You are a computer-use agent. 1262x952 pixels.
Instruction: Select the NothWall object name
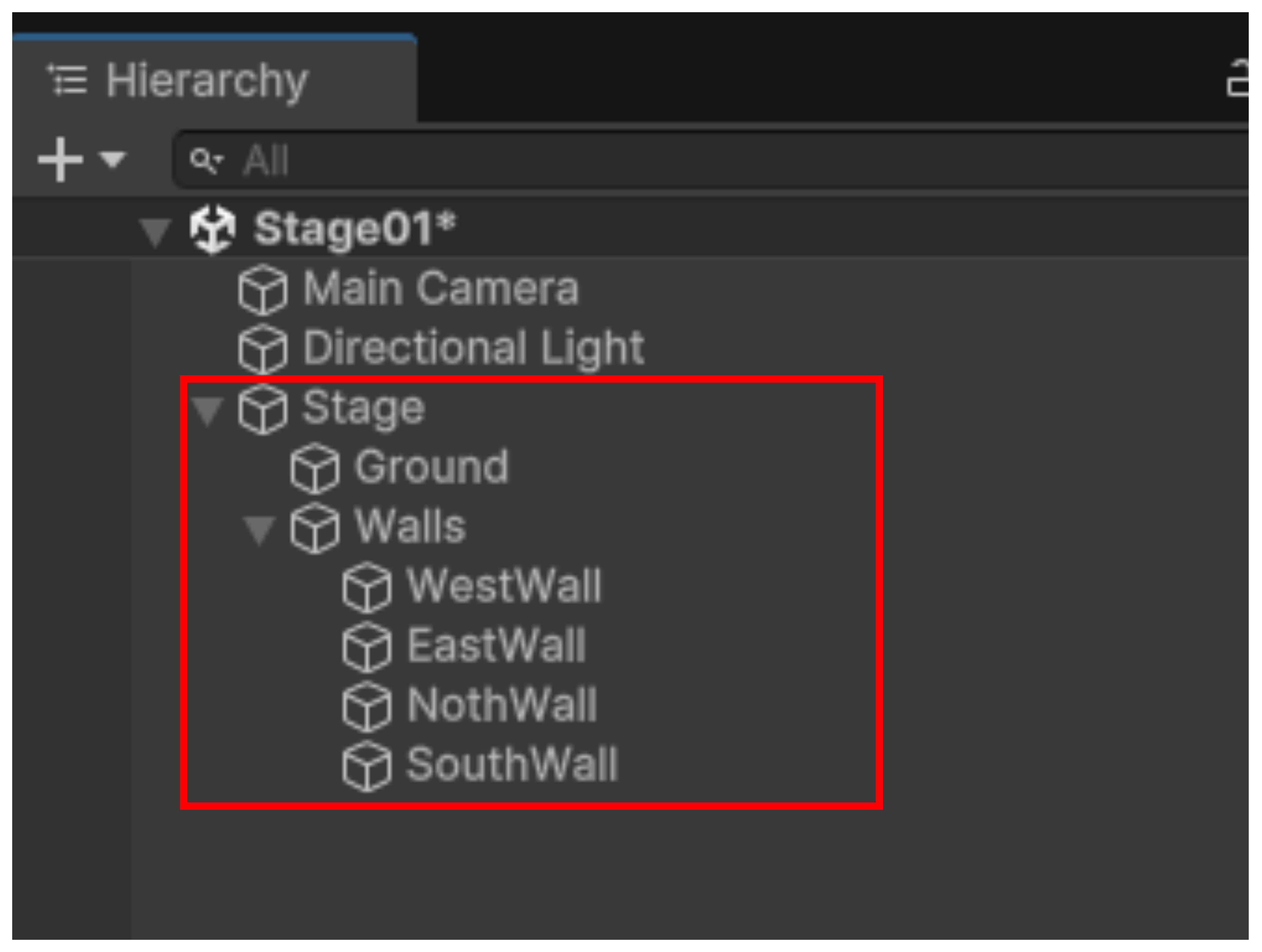[x=502, y=705]
